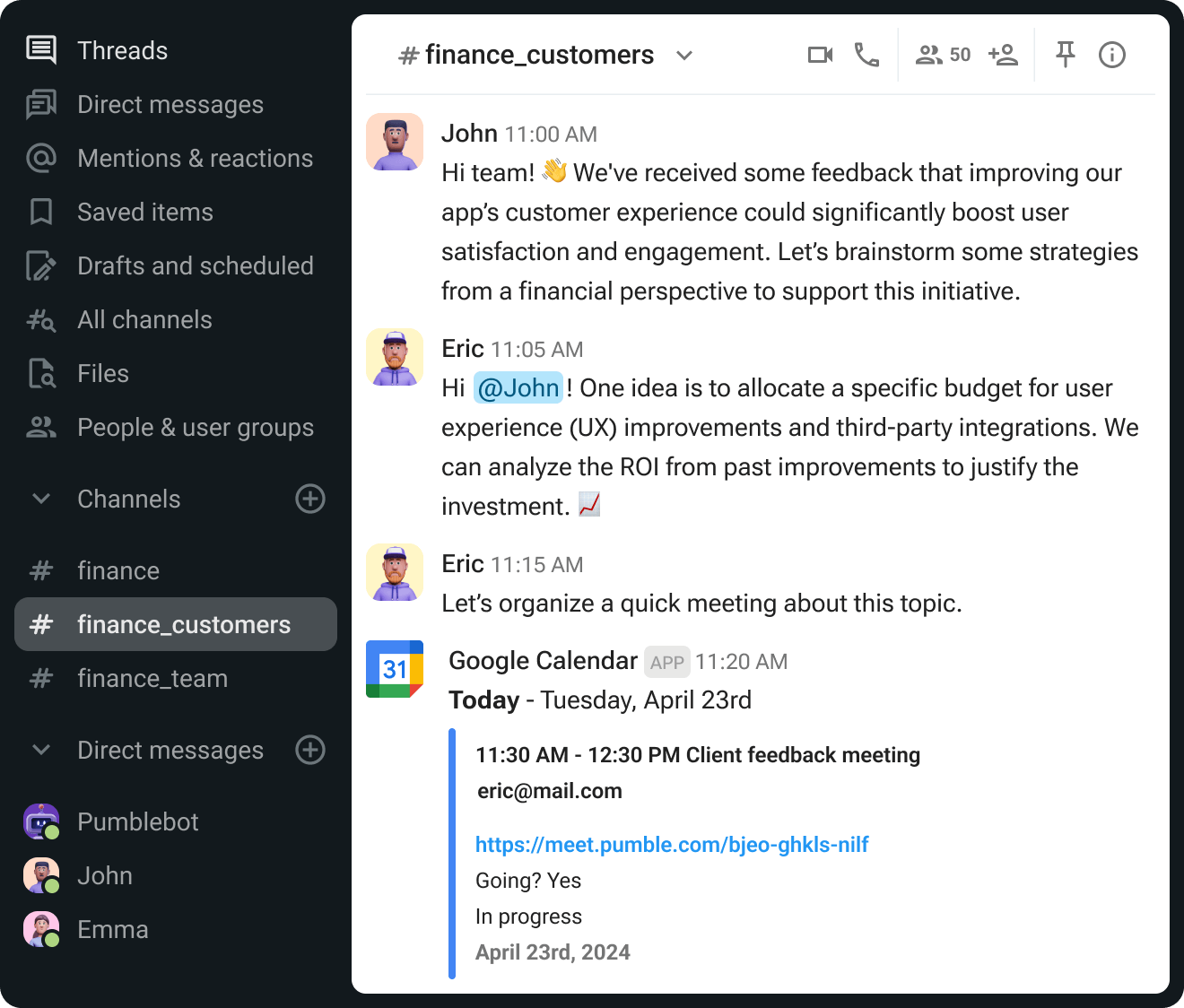Add a new channel with the plus icon

click(x=310, y=499)
